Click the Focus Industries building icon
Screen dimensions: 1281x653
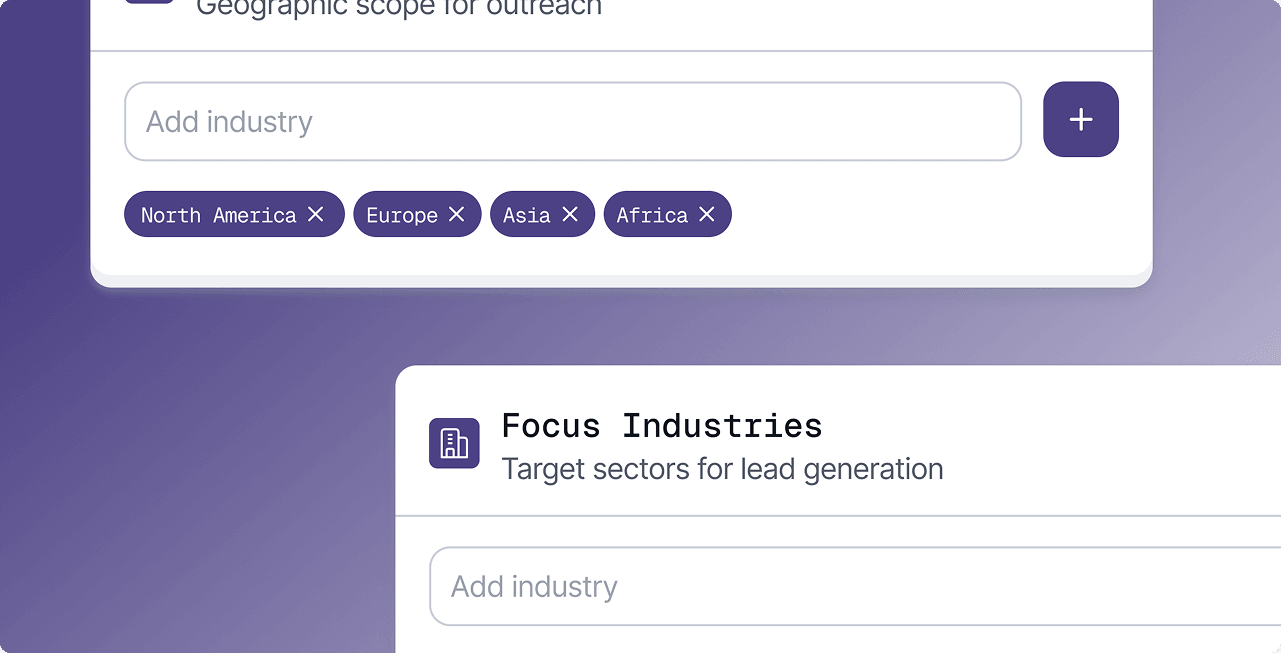454,443
